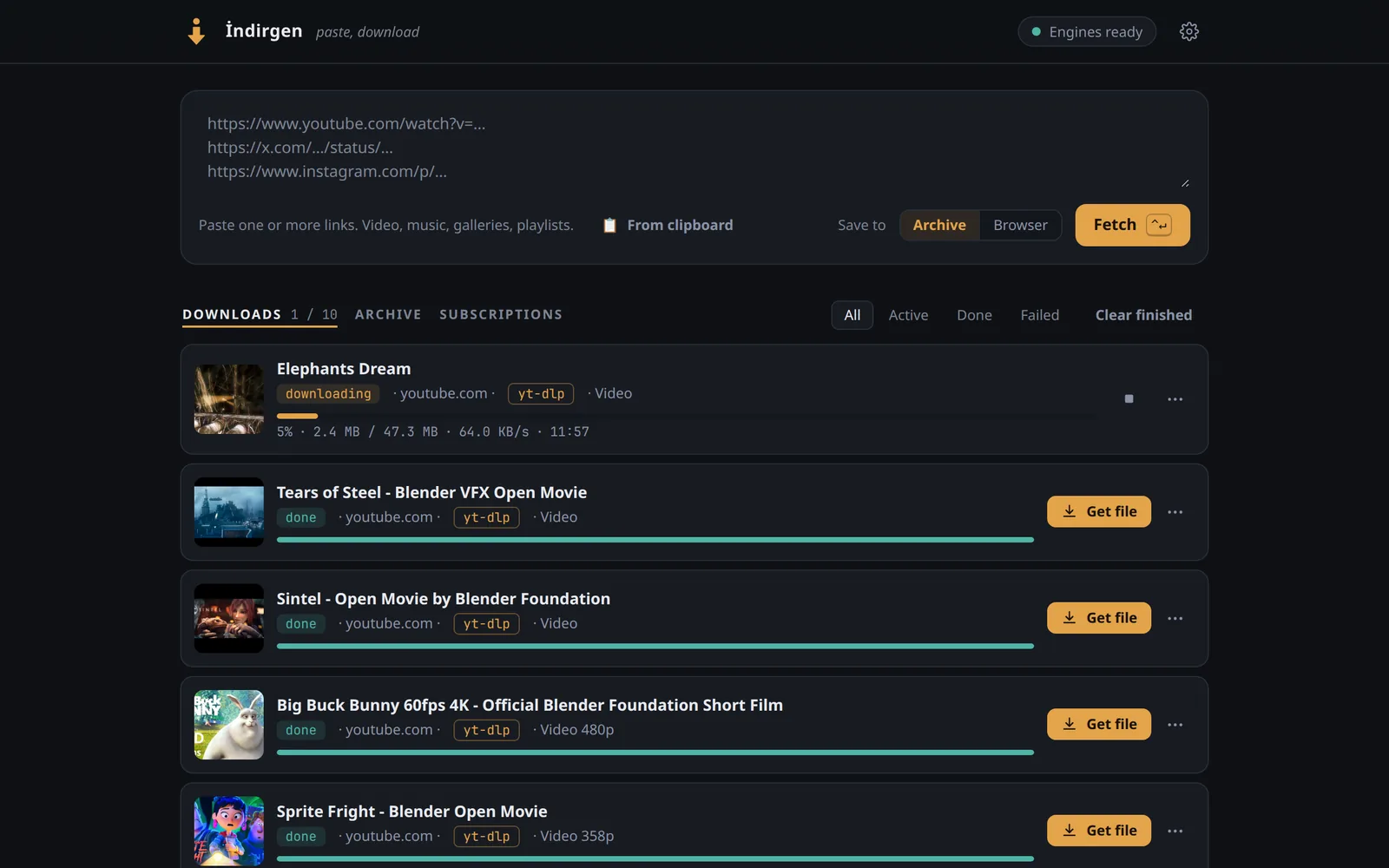1389x868 pixels.
Task: Clear finished downloads
Action: pos(1143,315)
